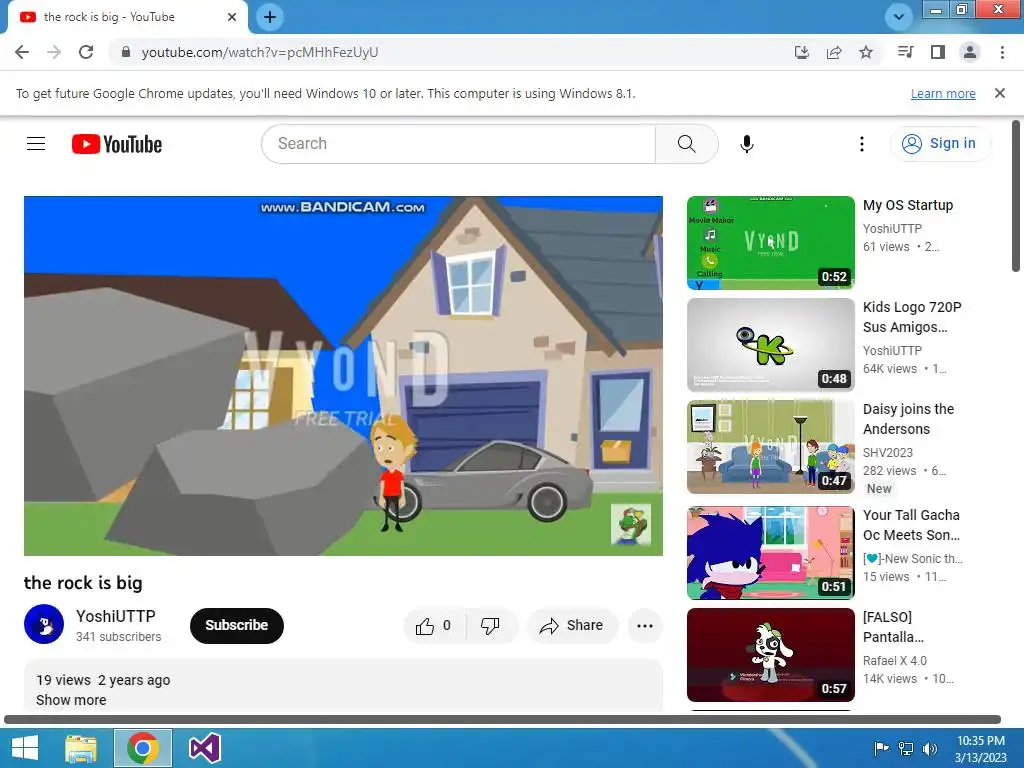Click the Sign in button
The image size is (1024, 768).
(x=939, y=144)
